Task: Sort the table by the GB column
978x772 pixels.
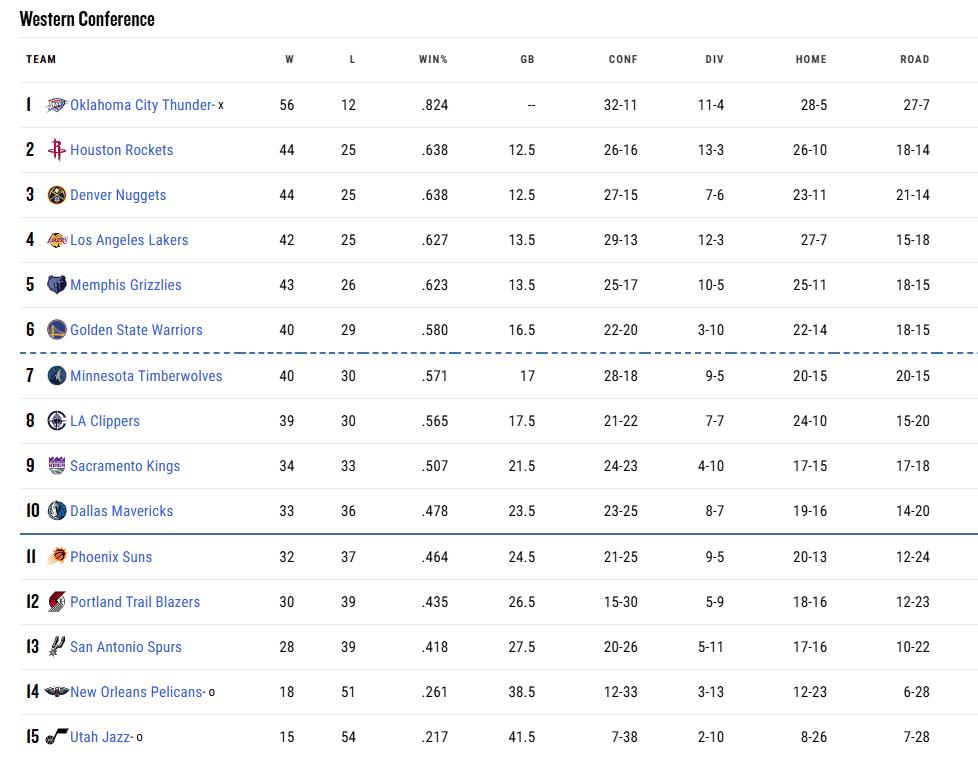Action: pos(527,60)
